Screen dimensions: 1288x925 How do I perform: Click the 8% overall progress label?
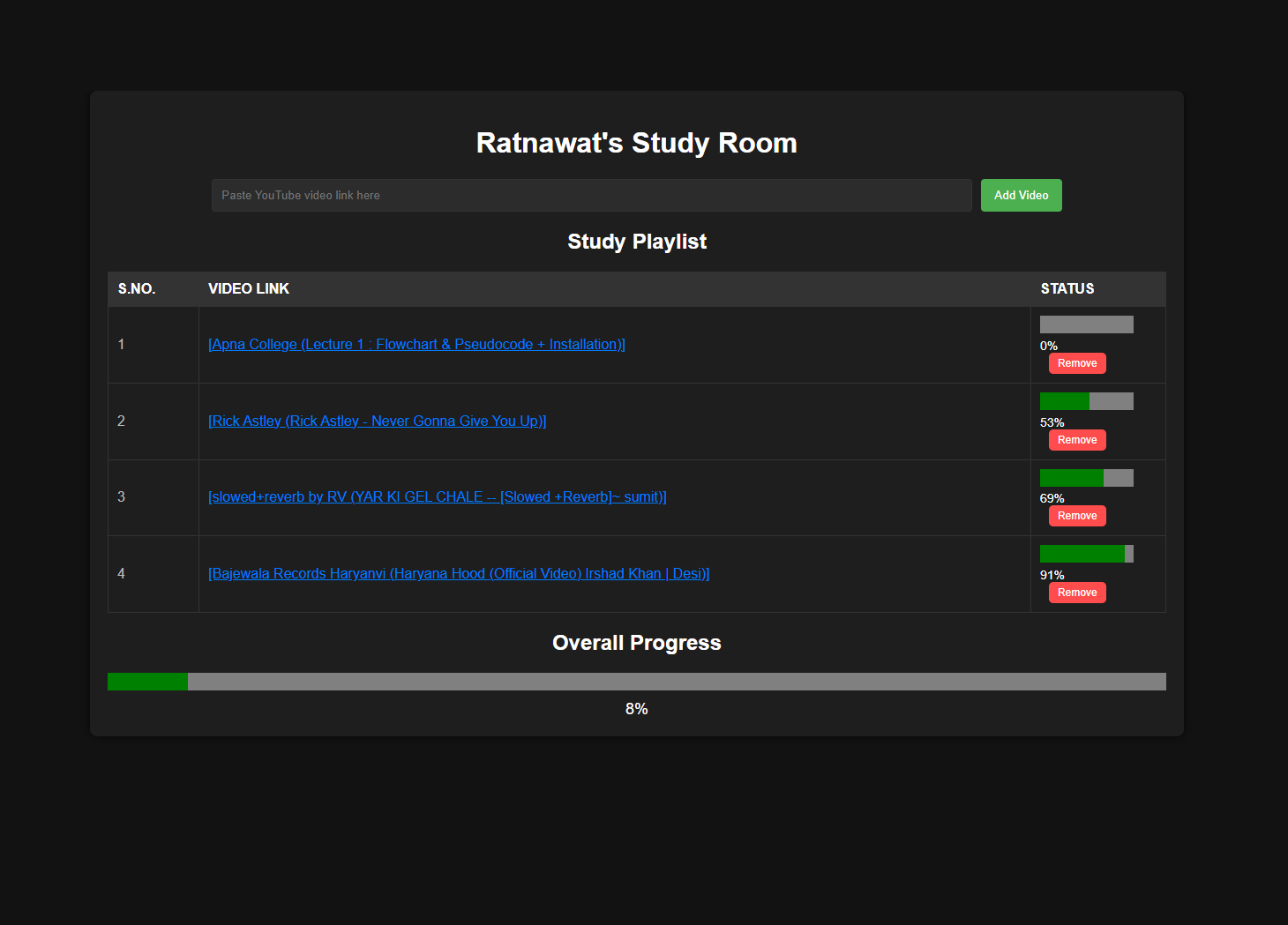tap(636, 709)
